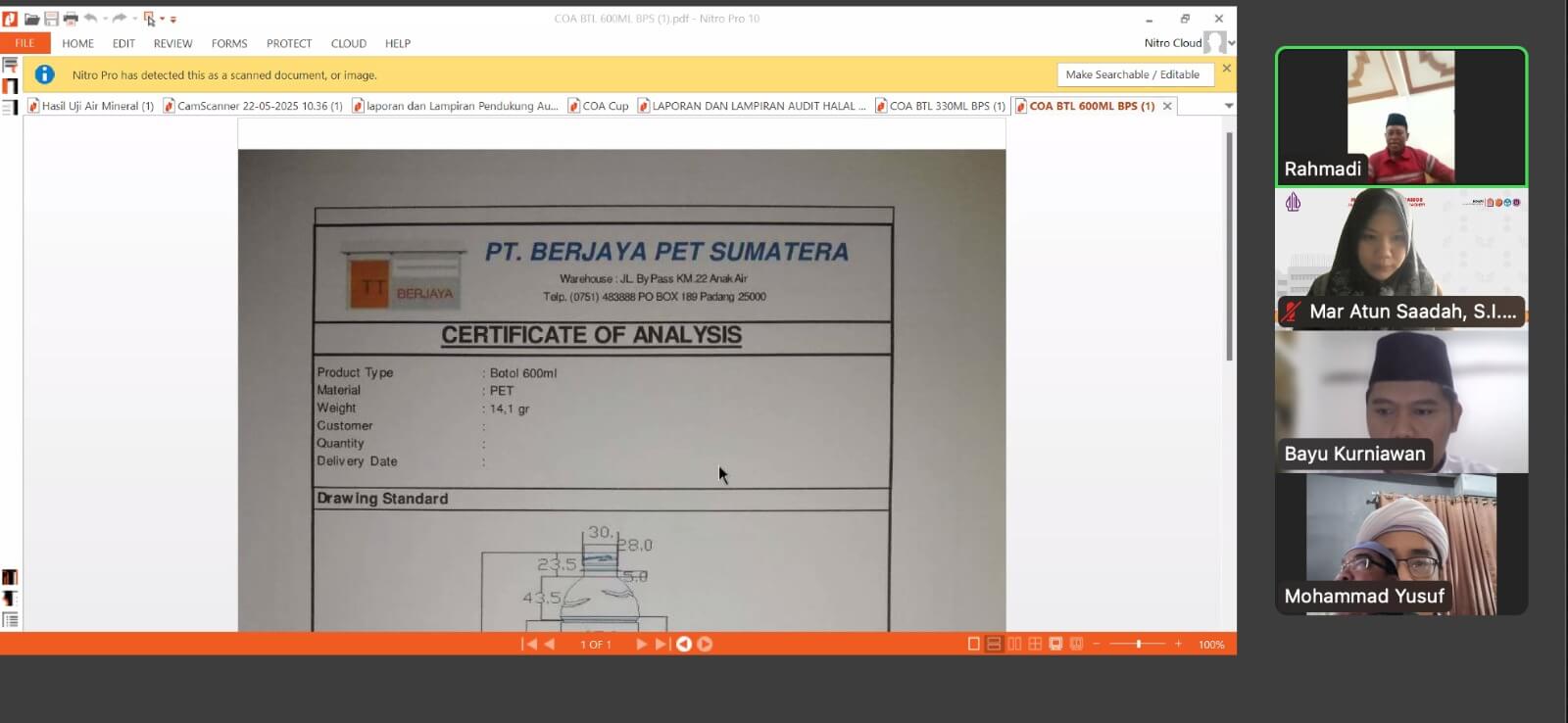Switch to the EDIT ribbon tab

[123, 43]
